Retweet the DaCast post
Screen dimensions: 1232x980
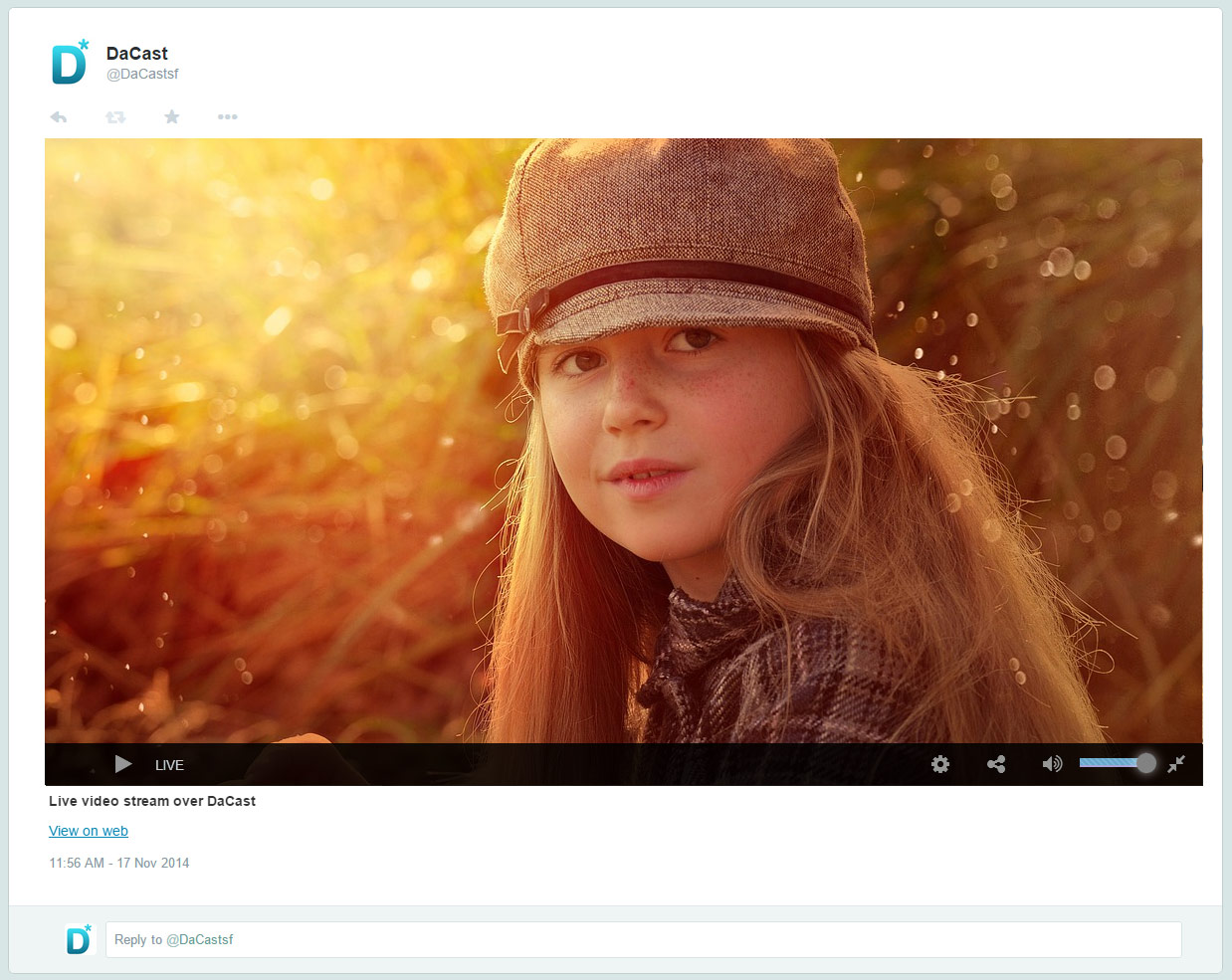pos(115,117)
